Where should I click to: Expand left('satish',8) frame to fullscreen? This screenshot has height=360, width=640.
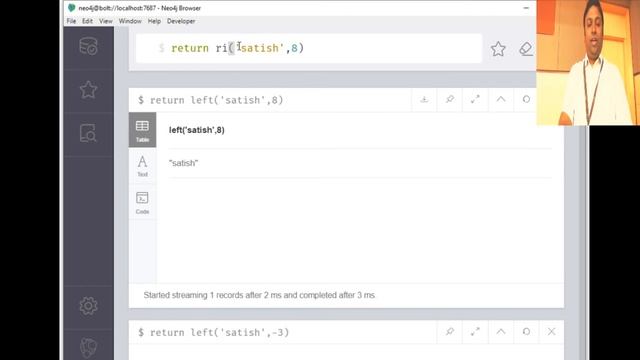tap(475, 100)
